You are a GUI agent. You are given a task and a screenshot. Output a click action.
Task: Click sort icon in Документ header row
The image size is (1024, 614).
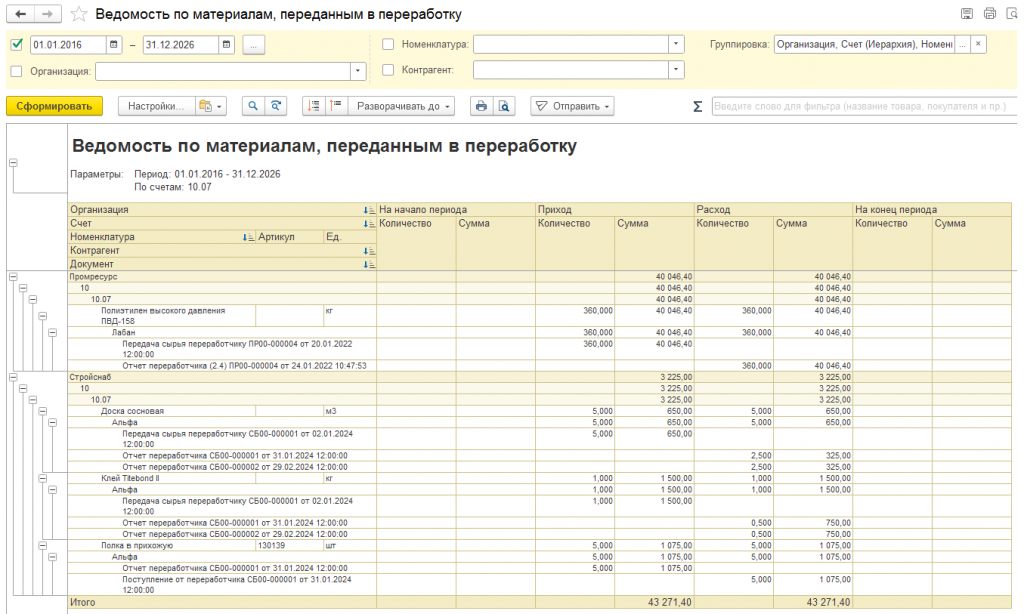369,265
